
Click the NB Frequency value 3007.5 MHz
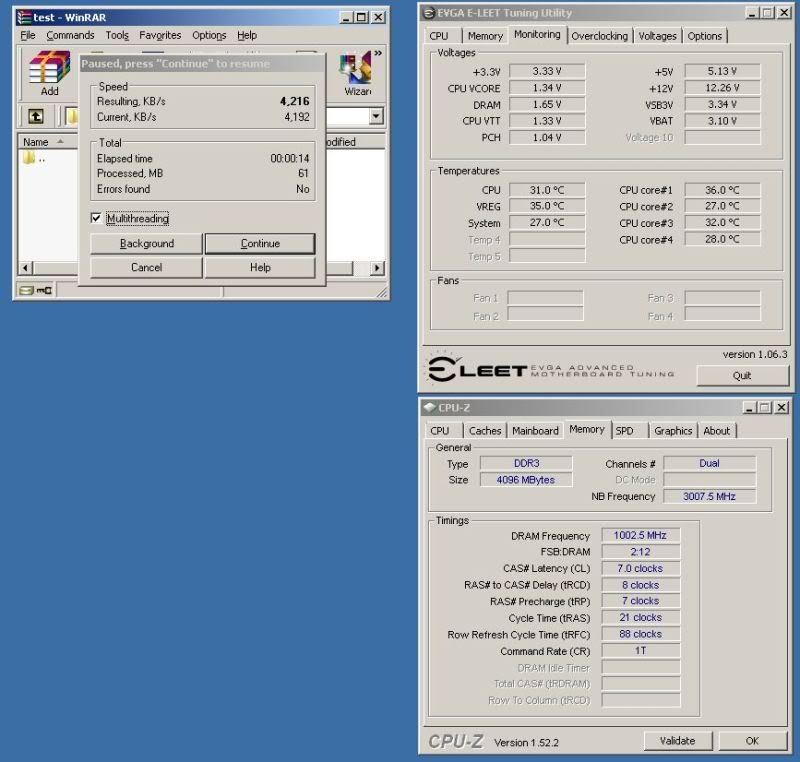709,496
